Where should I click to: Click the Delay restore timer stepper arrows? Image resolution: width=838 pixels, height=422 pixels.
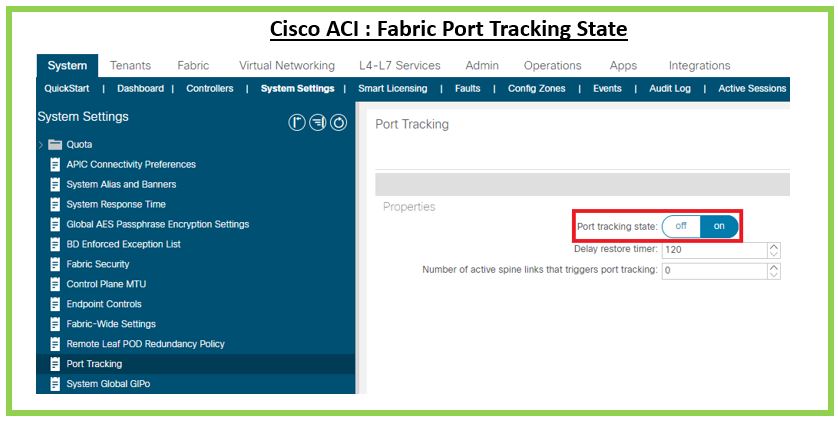click(774, 249)
